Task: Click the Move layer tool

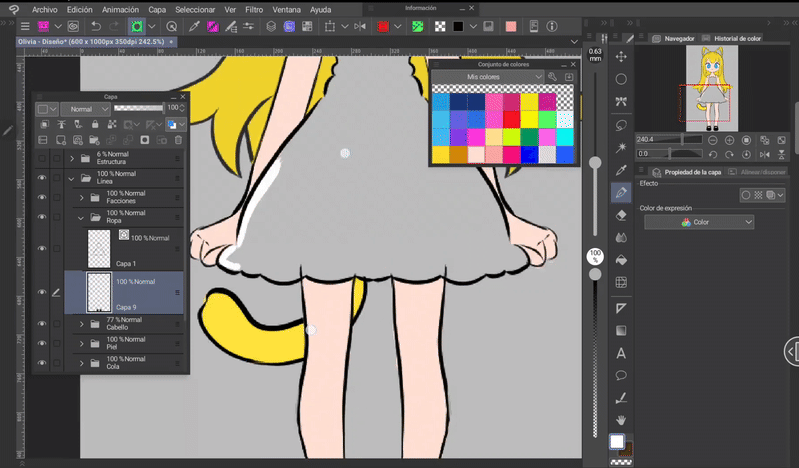Action: pos(621,57)
